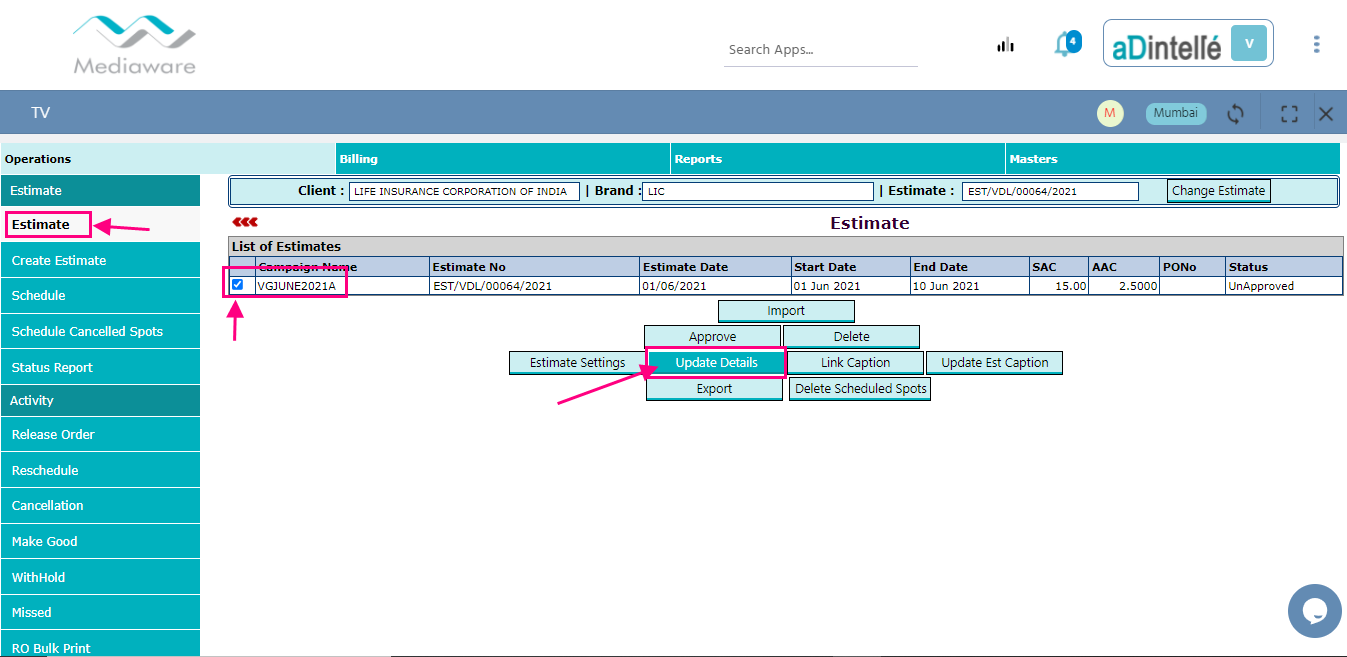
Task: Click the Update Details button
Action: coord(717,363)
